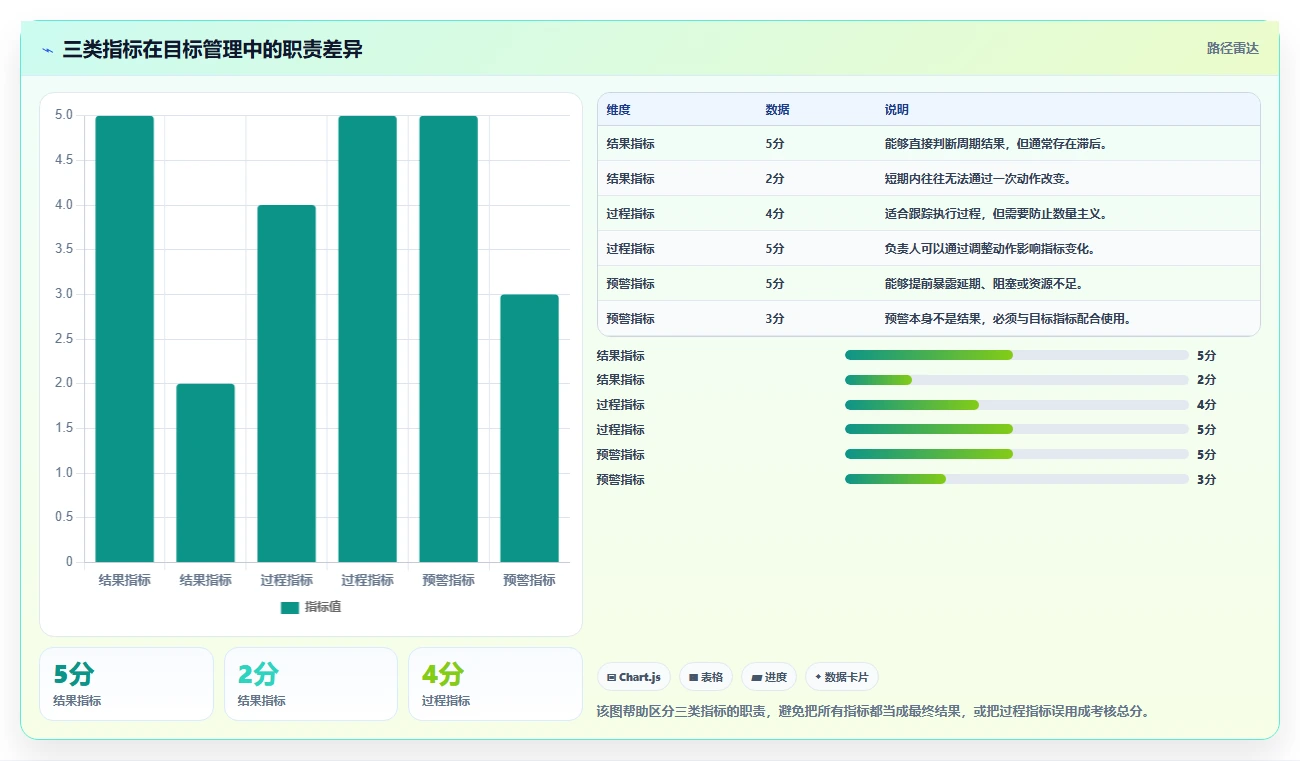The height and width of the screenshot is (761, 1300).
Task: Open the 5分 结果指标 data card
Action: (126, 684)
